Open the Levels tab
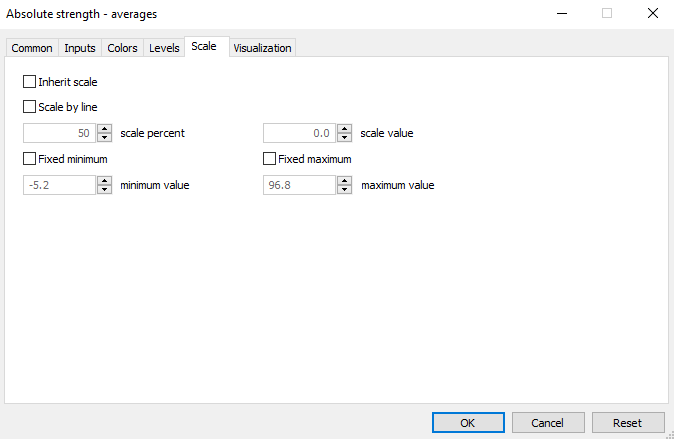674x439 pixels. pos(164,48)
